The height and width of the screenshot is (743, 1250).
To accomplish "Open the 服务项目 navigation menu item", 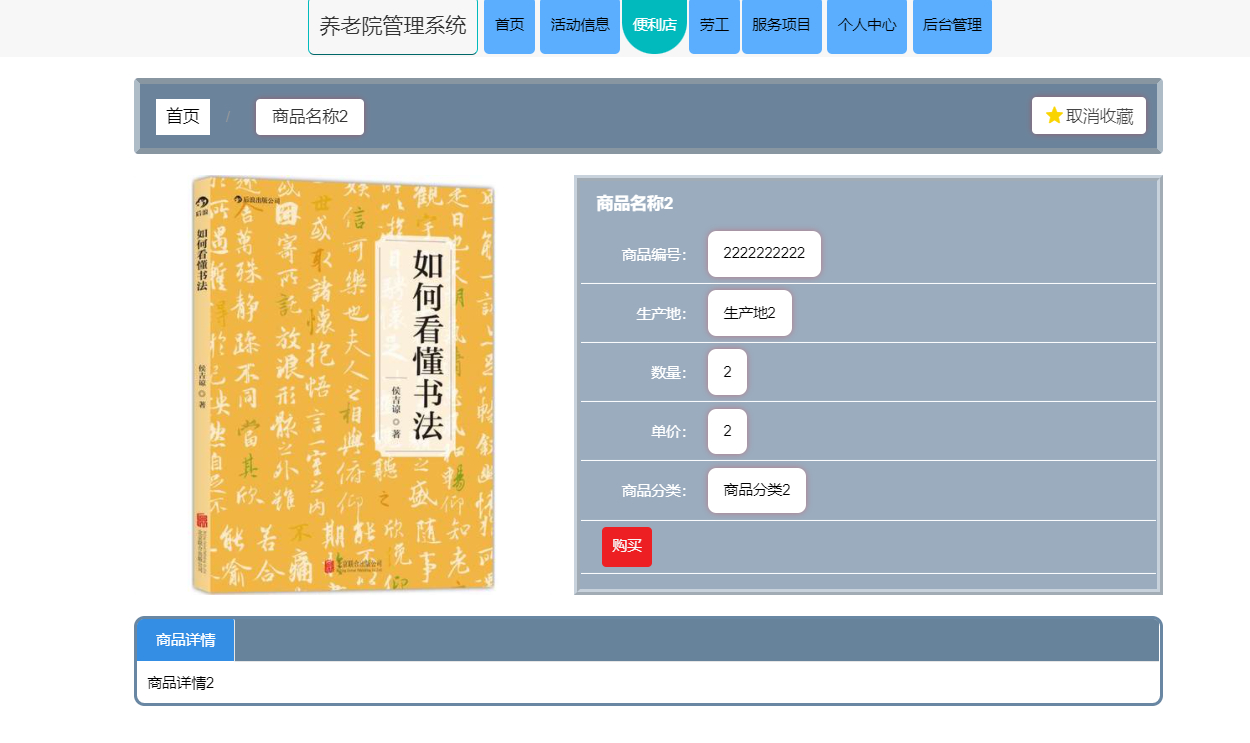I will click(781, 27).
